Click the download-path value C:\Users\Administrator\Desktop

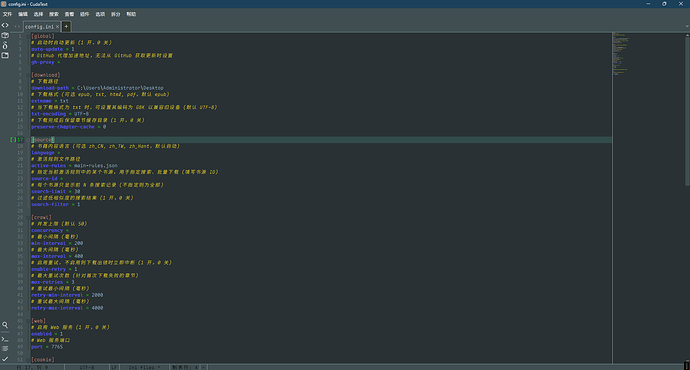click(120, 88)
